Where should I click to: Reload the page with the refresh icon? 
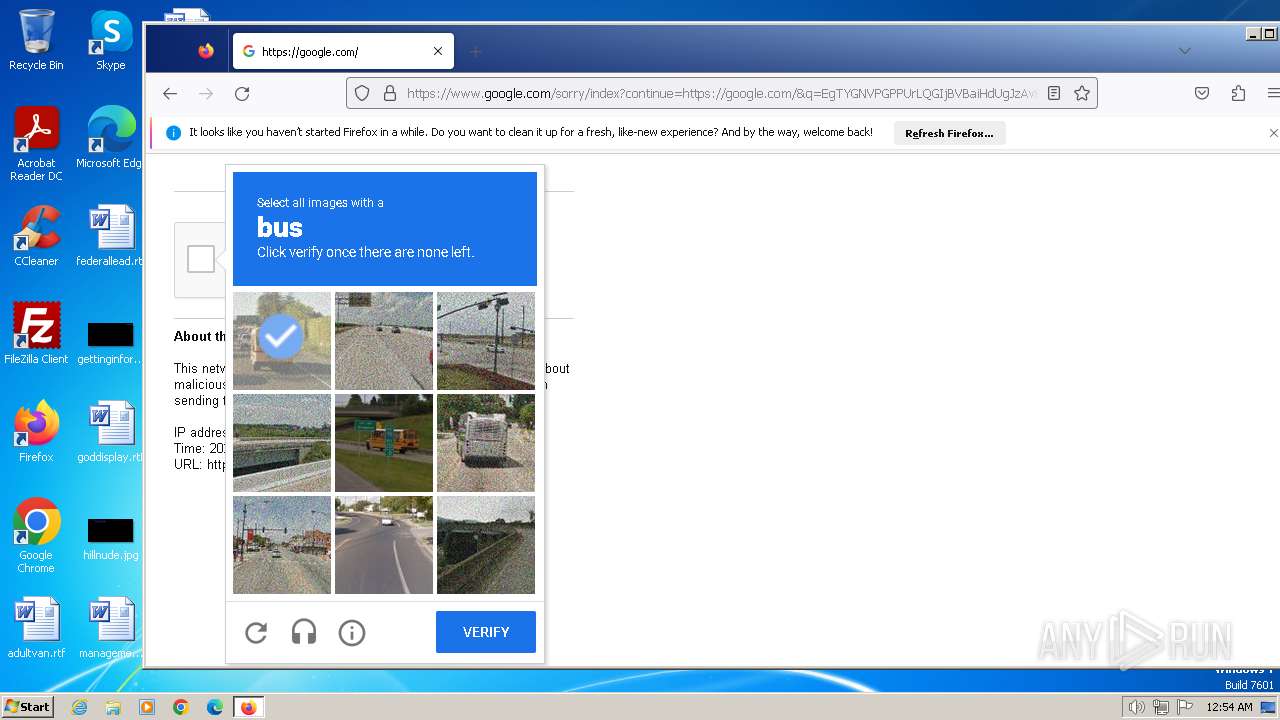pyautogui.click(x=242, y=93)
